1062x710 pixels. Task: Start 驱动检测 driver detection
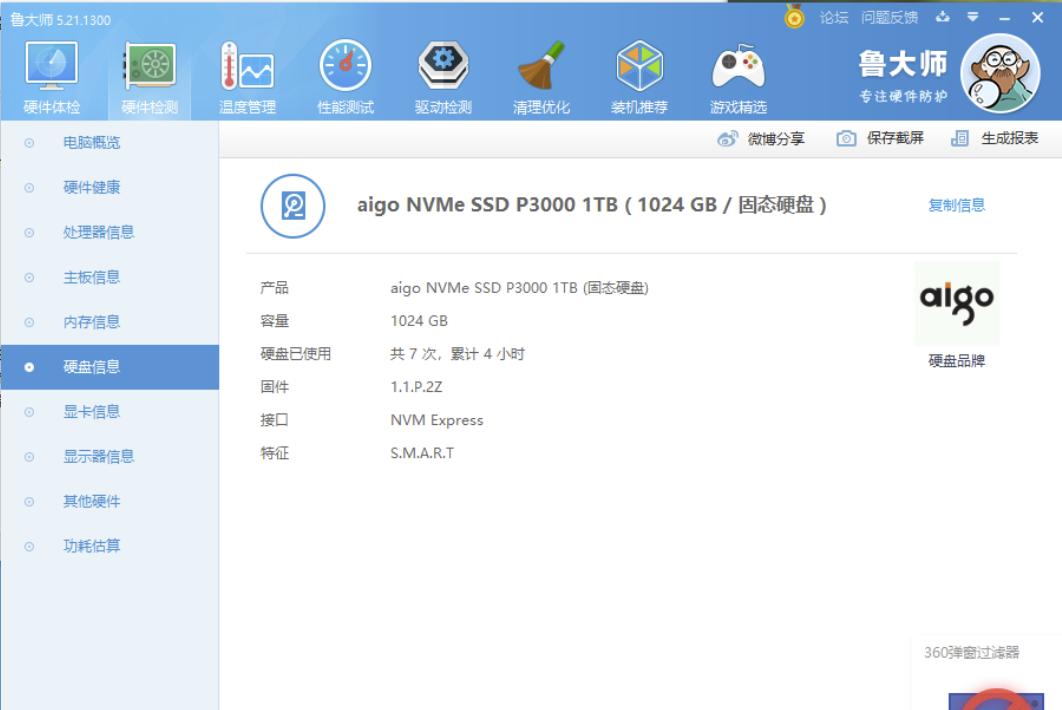pos(442,70)
